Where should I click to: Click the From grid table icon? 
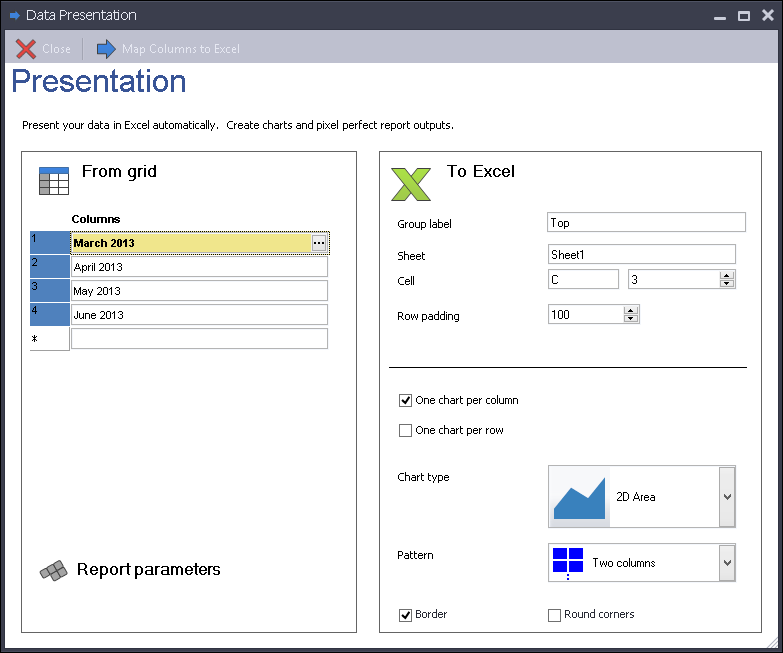[54, 181]
